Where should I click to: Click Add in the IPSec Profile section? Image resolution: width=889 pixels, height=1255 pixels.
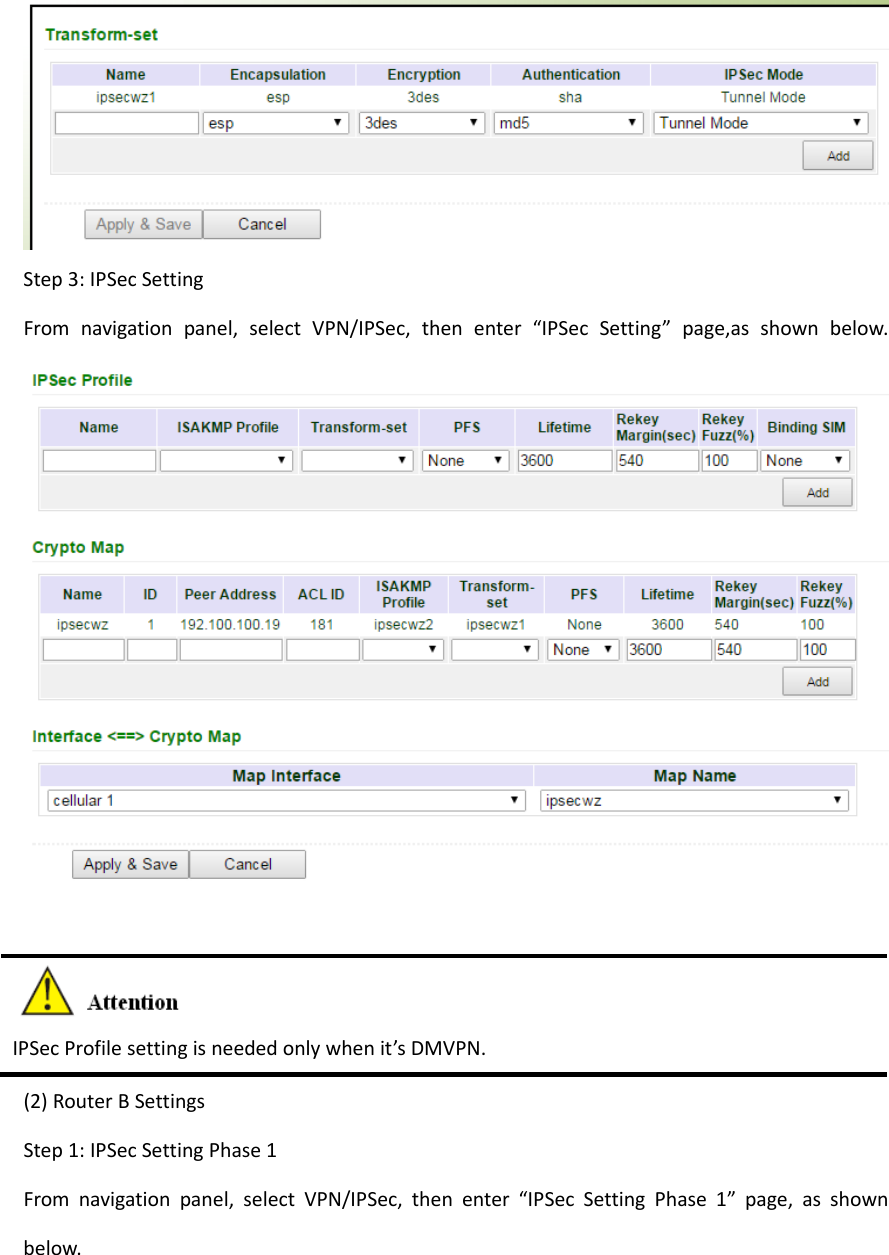point(816,492)
